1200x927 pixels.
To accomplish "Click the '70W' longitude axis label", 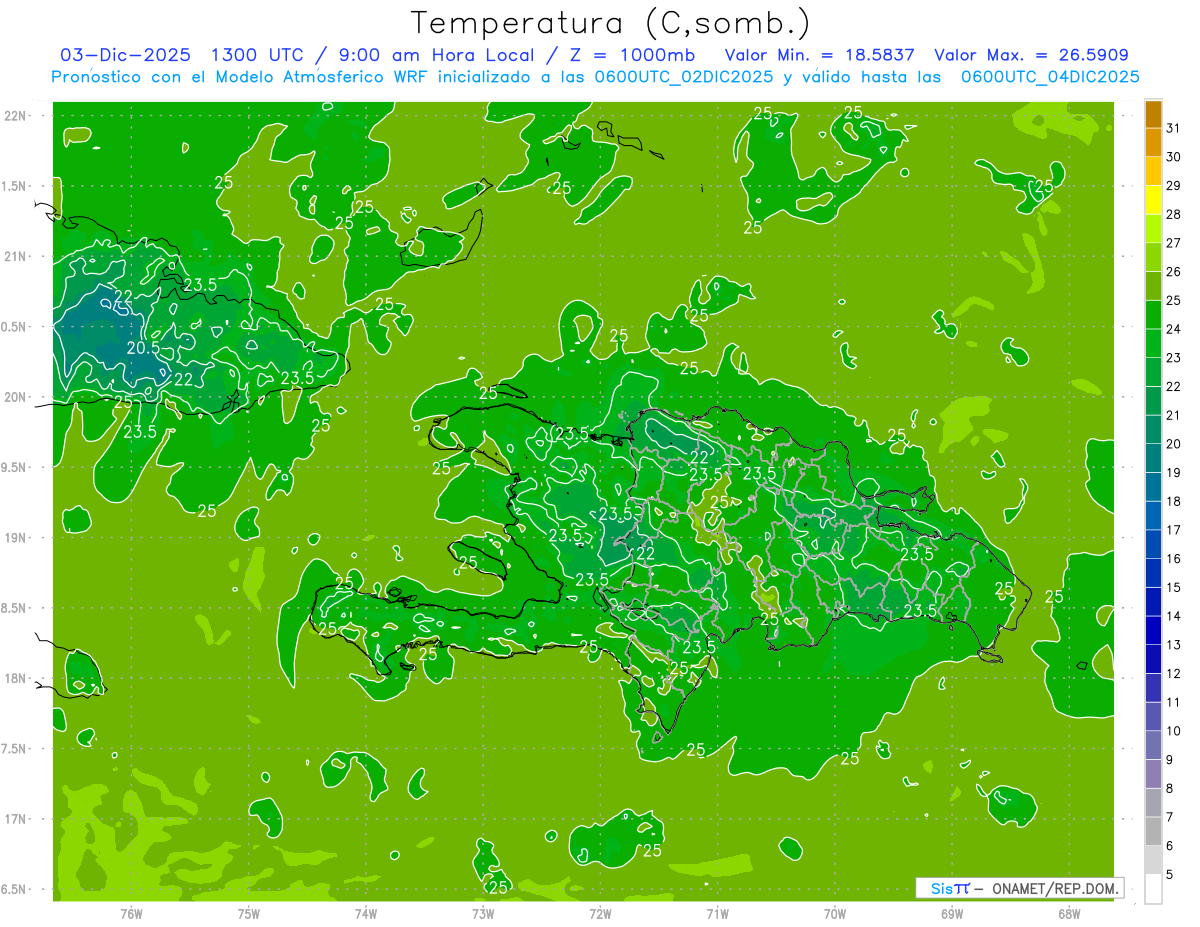I will click(835, 913).
